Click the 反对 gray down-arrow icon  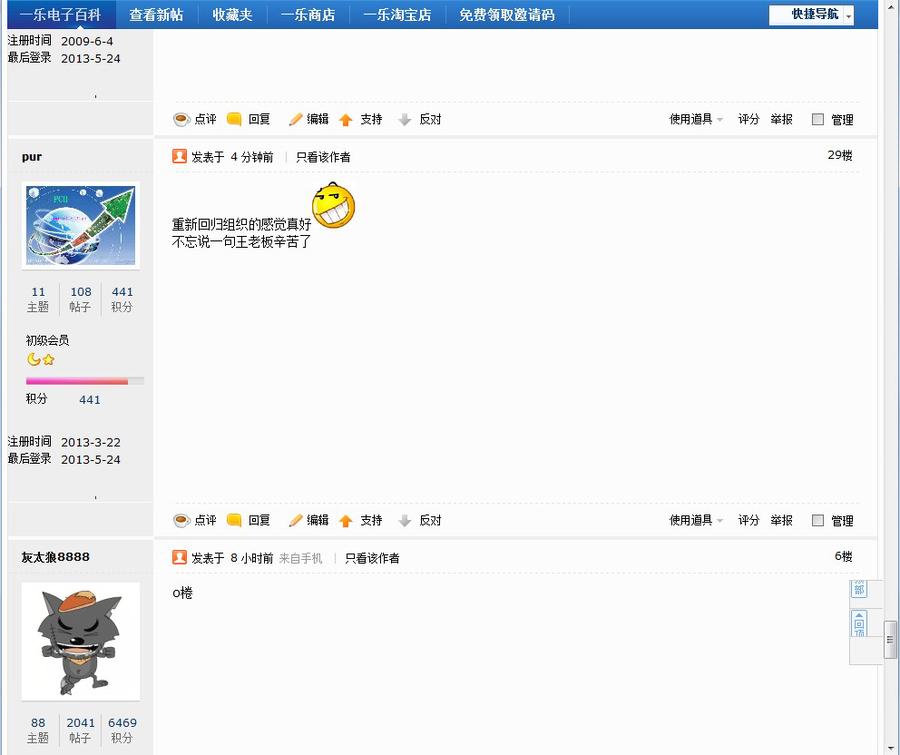point(404,520)
